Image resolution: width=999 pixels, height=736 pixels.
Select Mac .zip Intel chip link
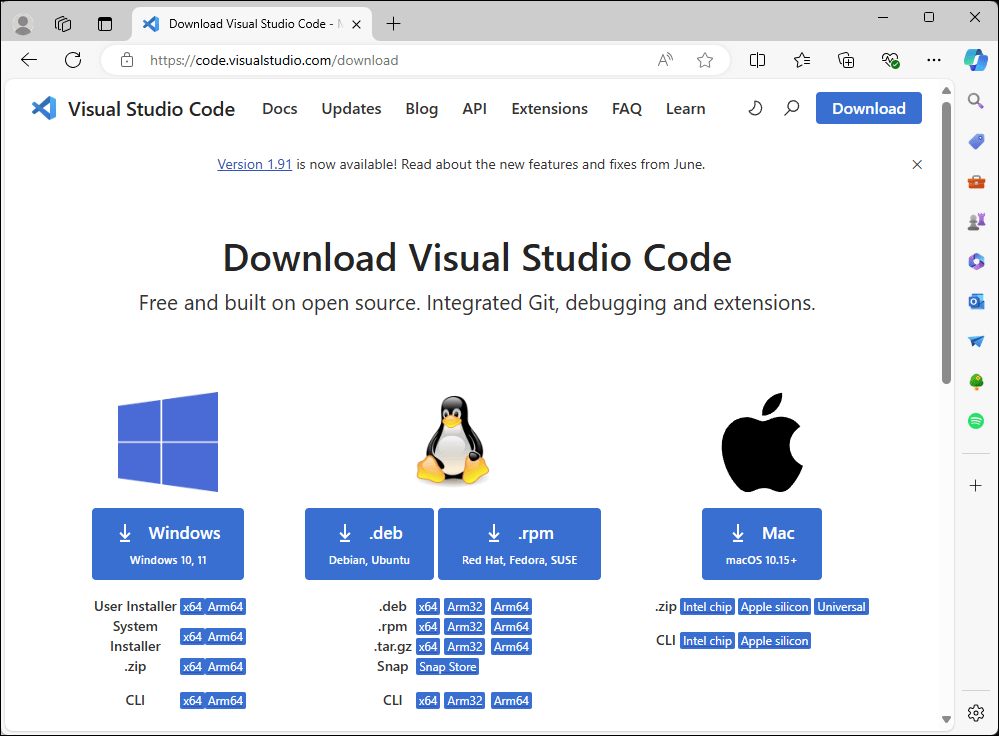click(707, 607)
